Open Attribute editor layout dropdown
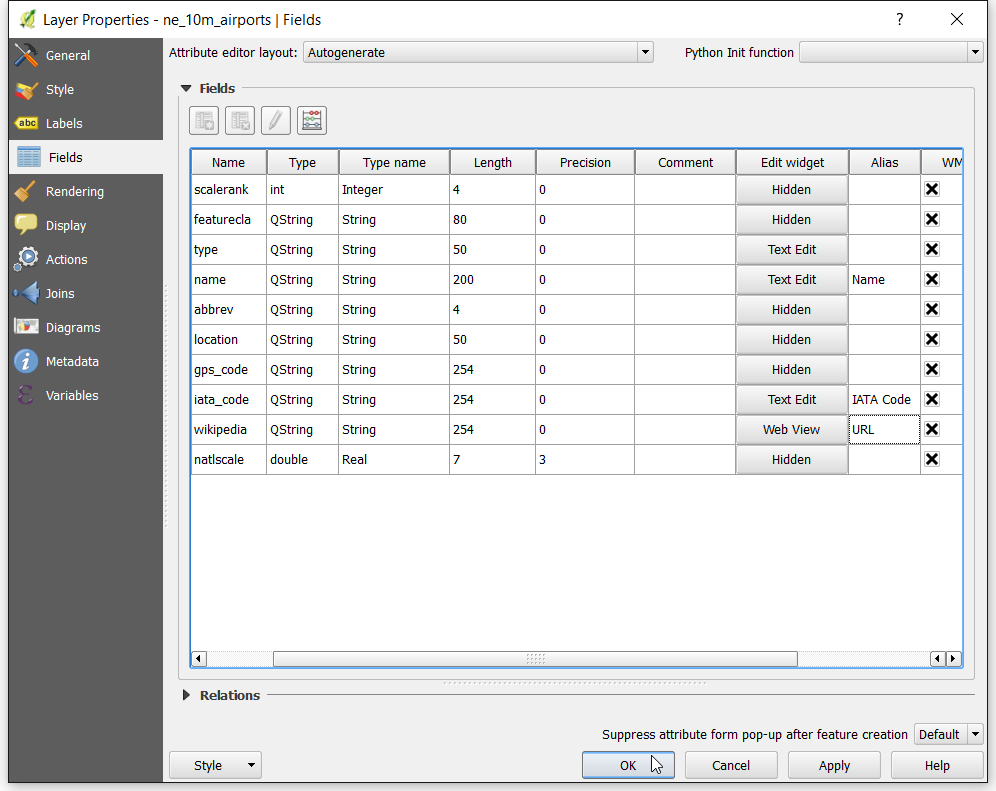 478,53
